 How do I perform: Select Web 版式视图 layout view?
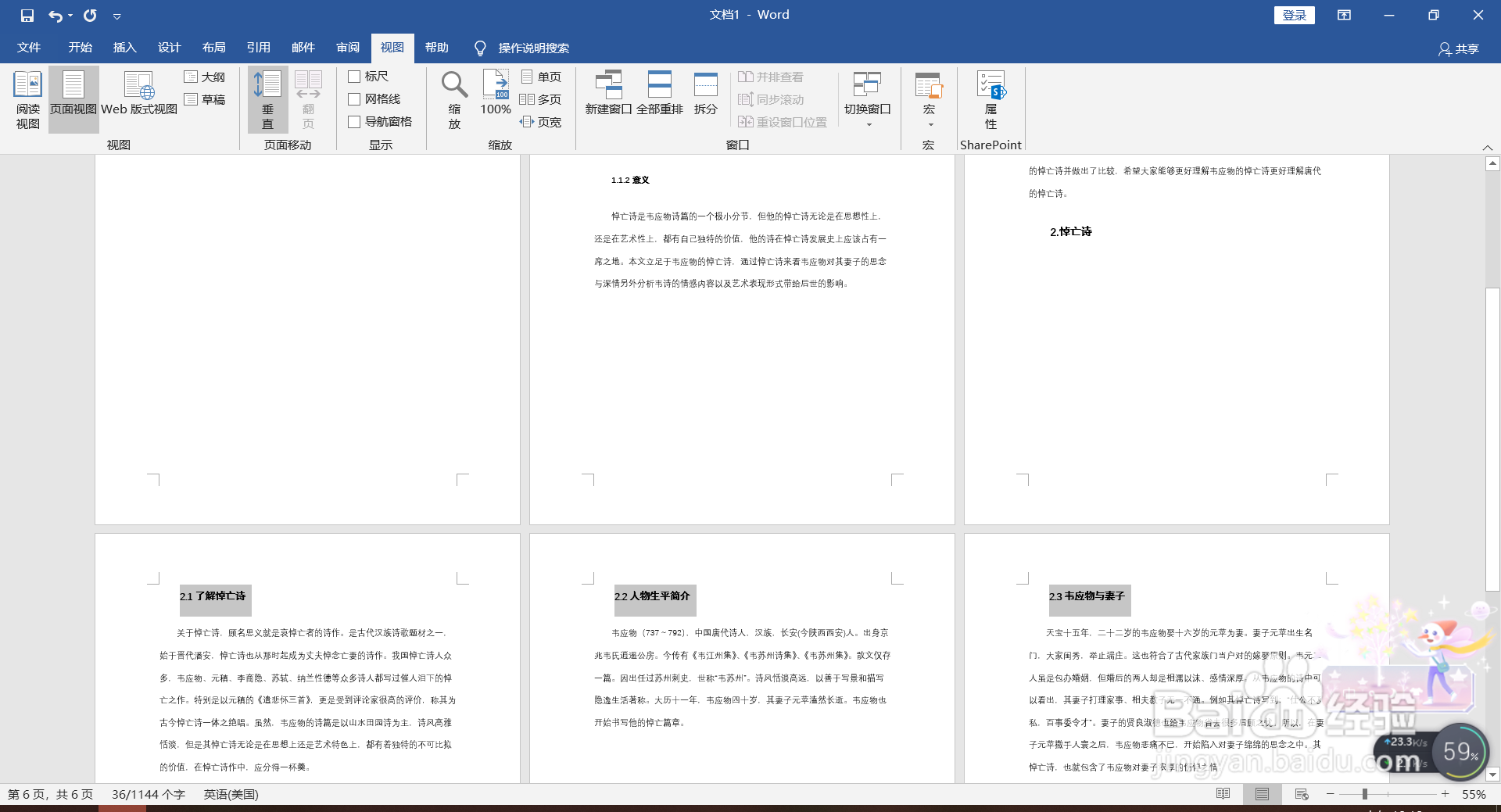click(138, 98)
